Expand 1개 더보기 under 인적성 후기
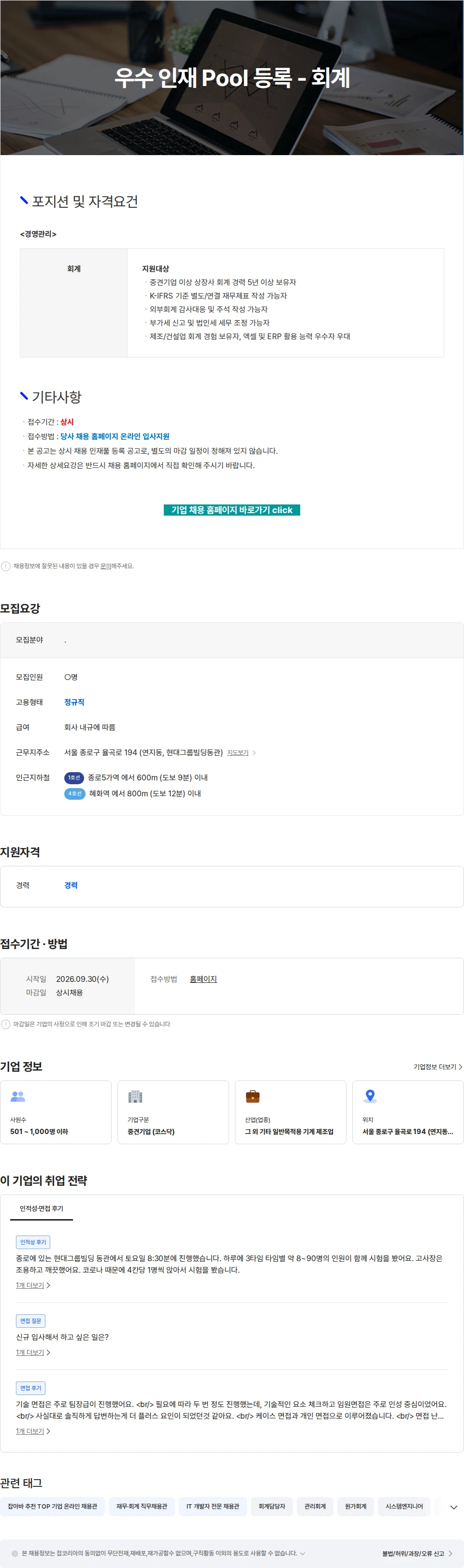This screenshot has height=1568, width=464. [33, 1285]
